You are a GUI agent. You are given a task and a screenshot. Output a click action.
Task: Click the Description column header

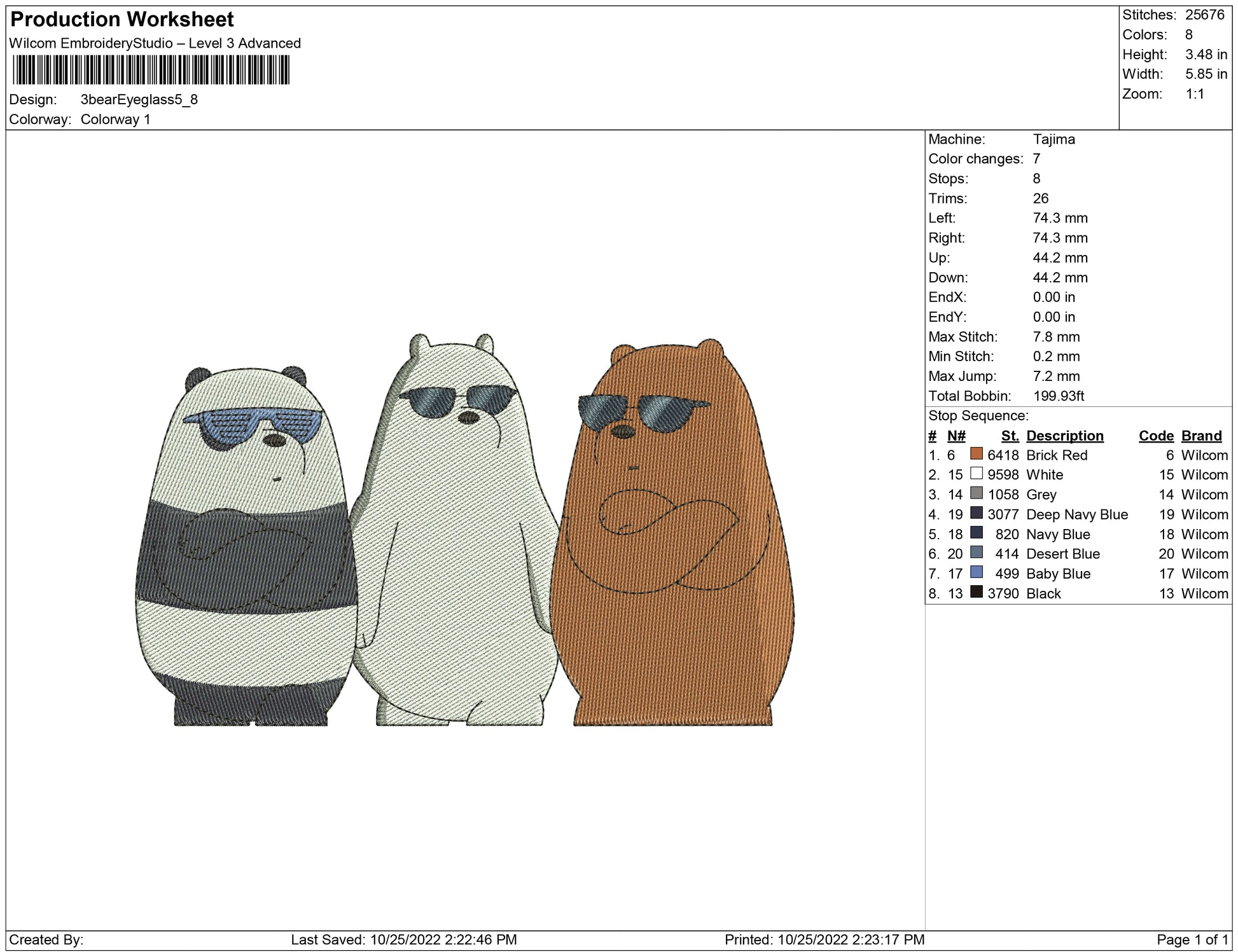click(x=1064, y=436)
